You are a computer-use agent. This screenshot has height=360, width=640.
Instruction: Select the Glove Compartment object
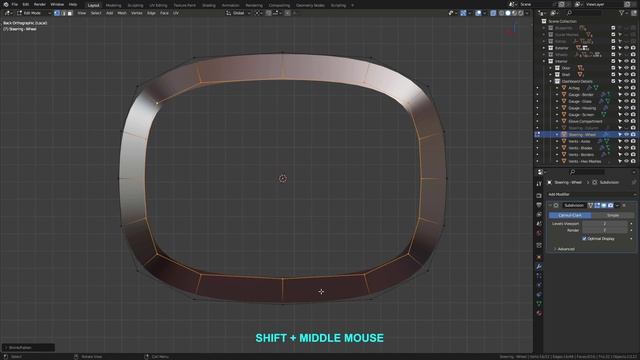click(585, 121)
